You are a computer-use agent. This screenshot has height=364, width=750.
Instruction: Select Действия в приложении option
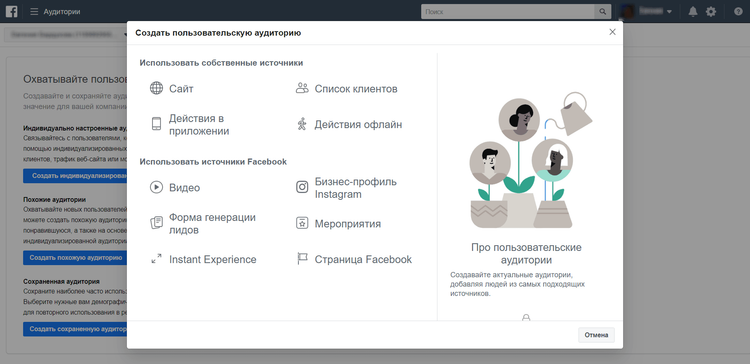(199, 124)
